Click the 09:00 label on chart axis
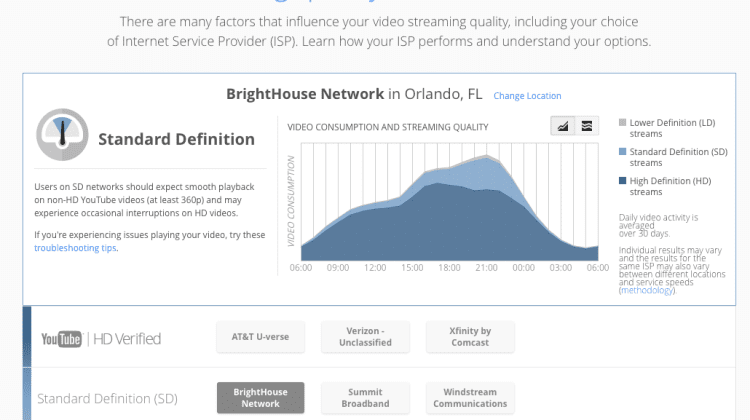Screen dimensions: 750x420 click(x=338, y=268)
